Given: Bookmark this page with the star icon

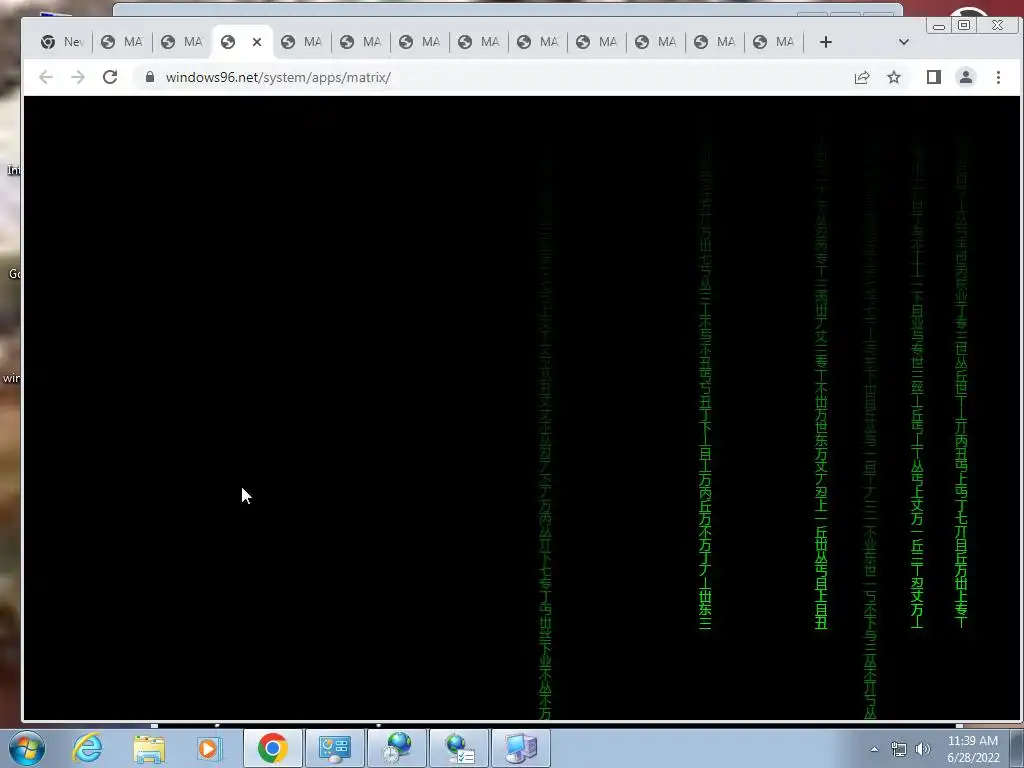Looking at the screenshot, I should point(894,77).
